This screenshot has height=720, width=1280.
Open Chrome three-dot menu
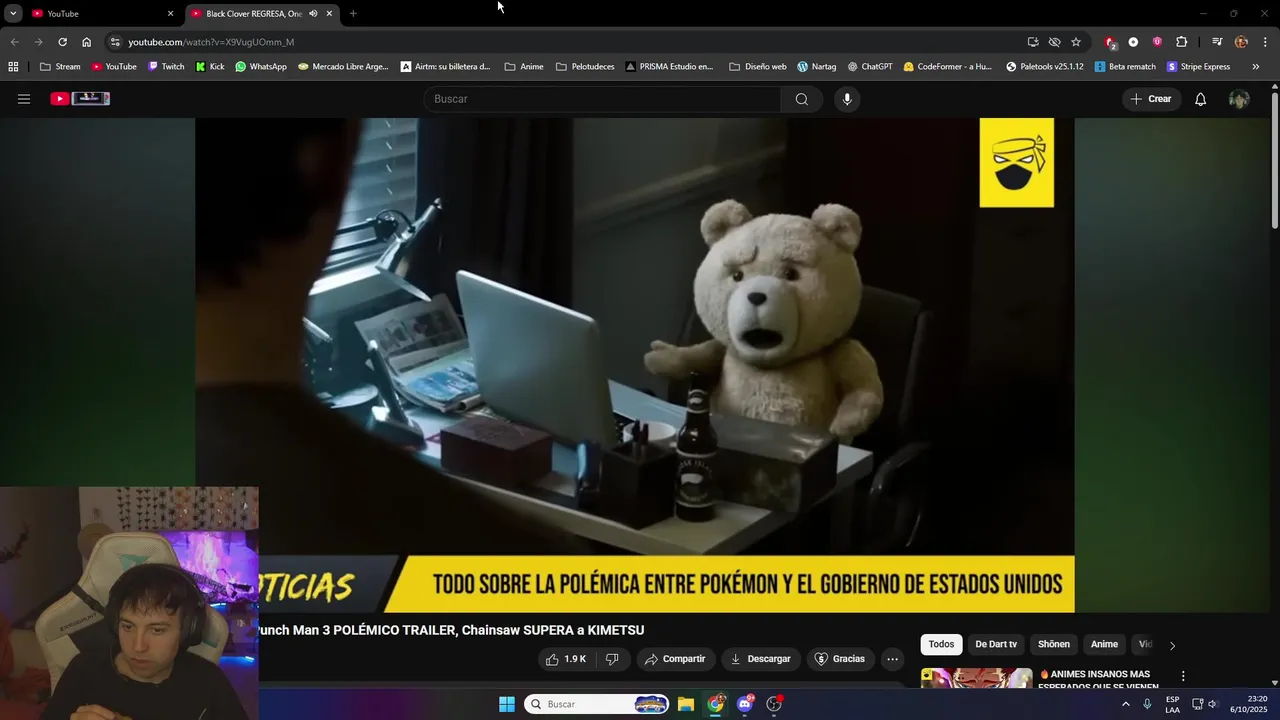[x=1265, y=42]
